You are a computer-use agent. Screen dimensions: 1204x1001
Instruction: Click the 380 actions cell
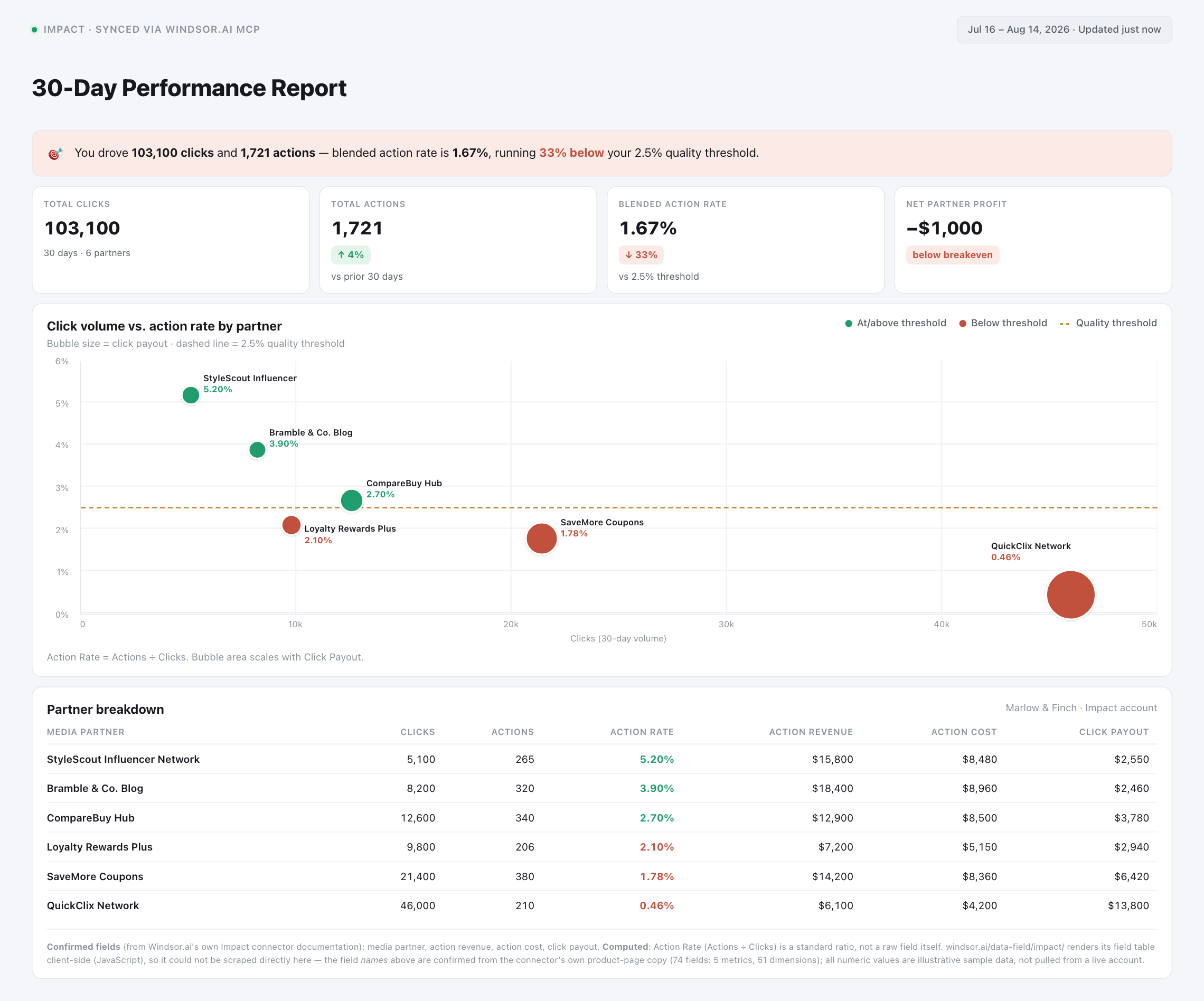(524, 876)
